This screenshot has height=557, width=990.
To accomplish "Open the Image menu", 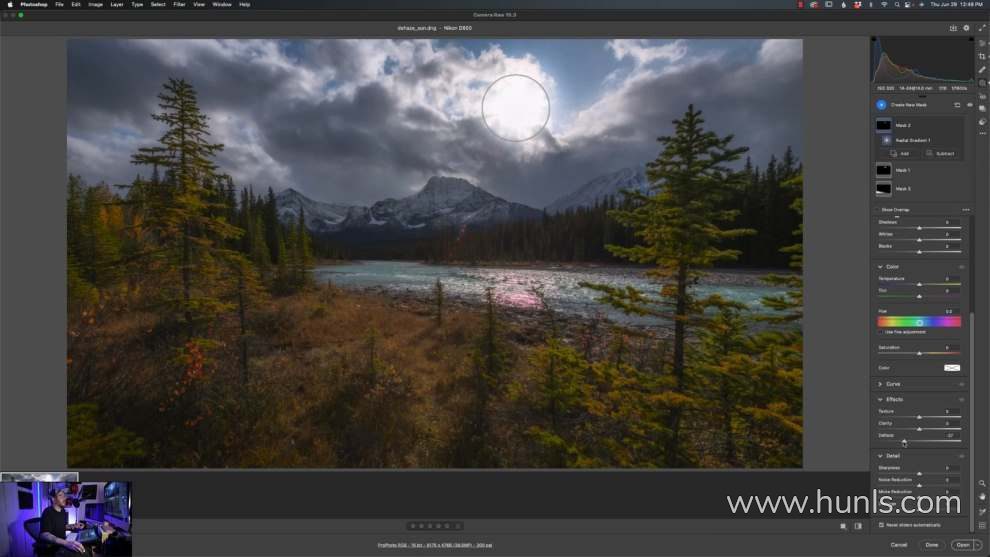I will (95, 4).
